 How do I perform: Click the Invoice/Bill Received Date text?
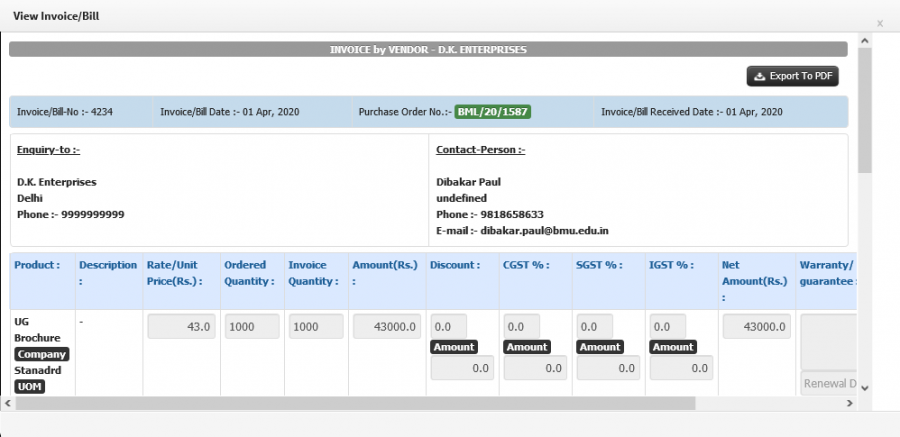click(692, 112)
